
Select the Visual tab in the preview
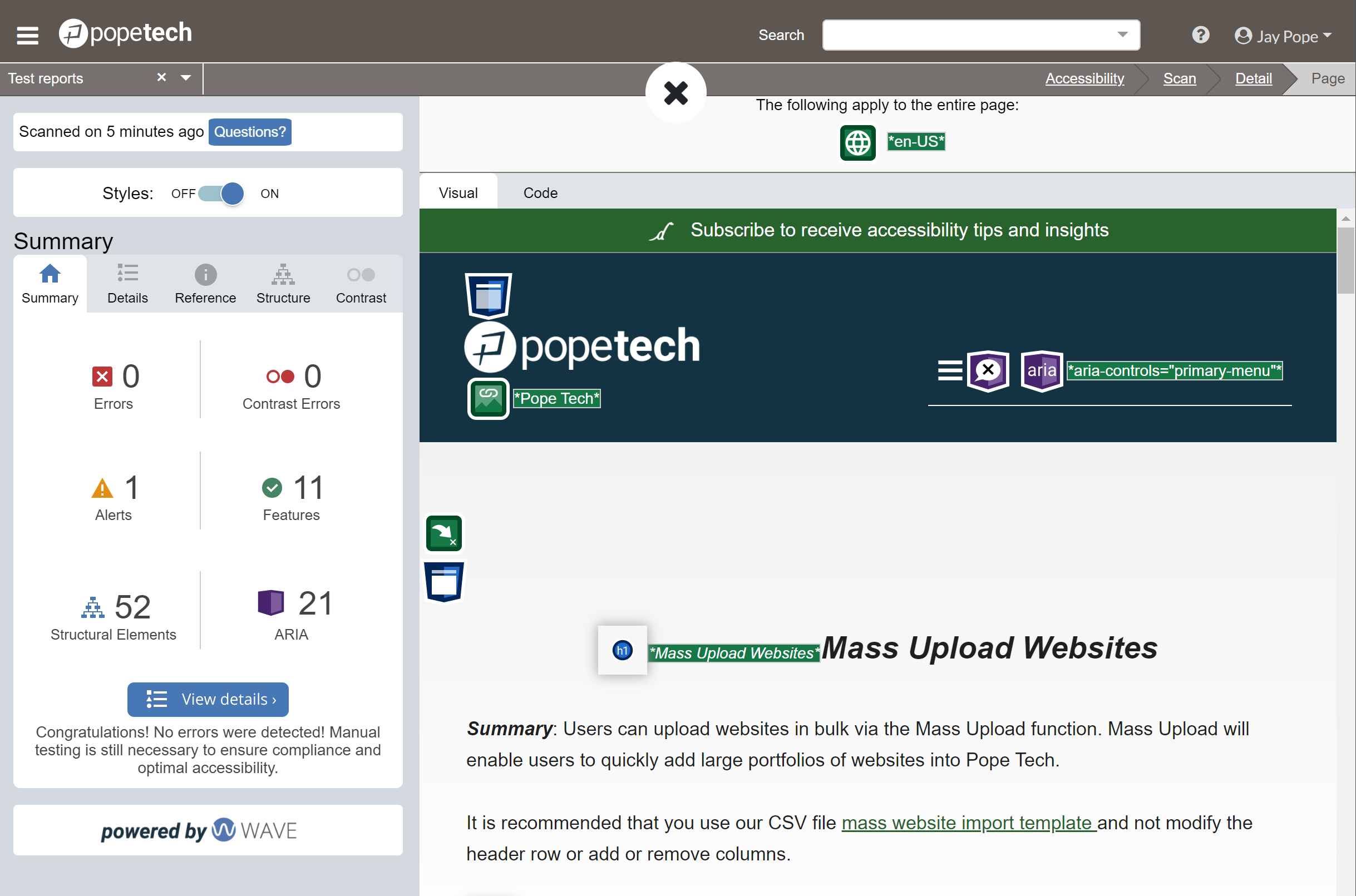coord(459,192)
